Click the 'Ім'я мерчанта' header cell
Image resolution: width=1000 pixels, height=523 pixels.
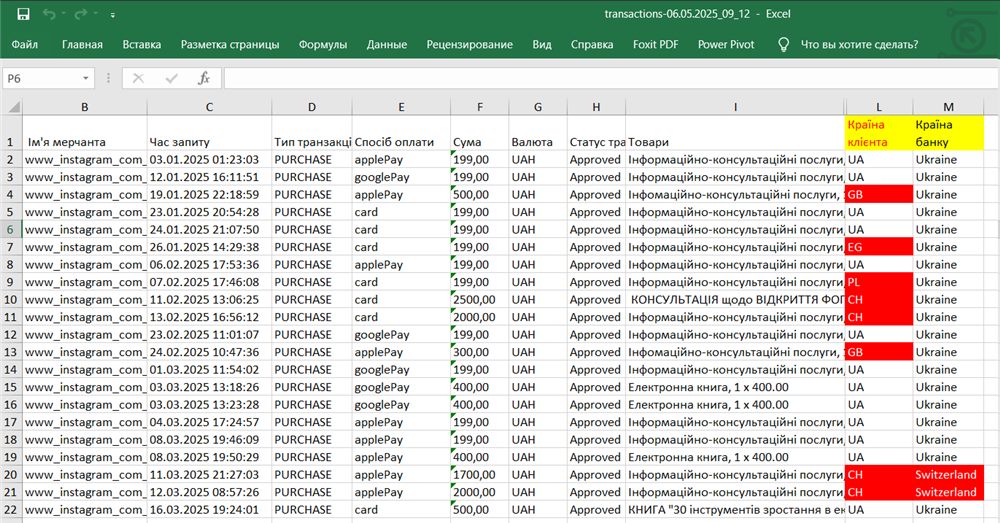(x=85, y=133)
